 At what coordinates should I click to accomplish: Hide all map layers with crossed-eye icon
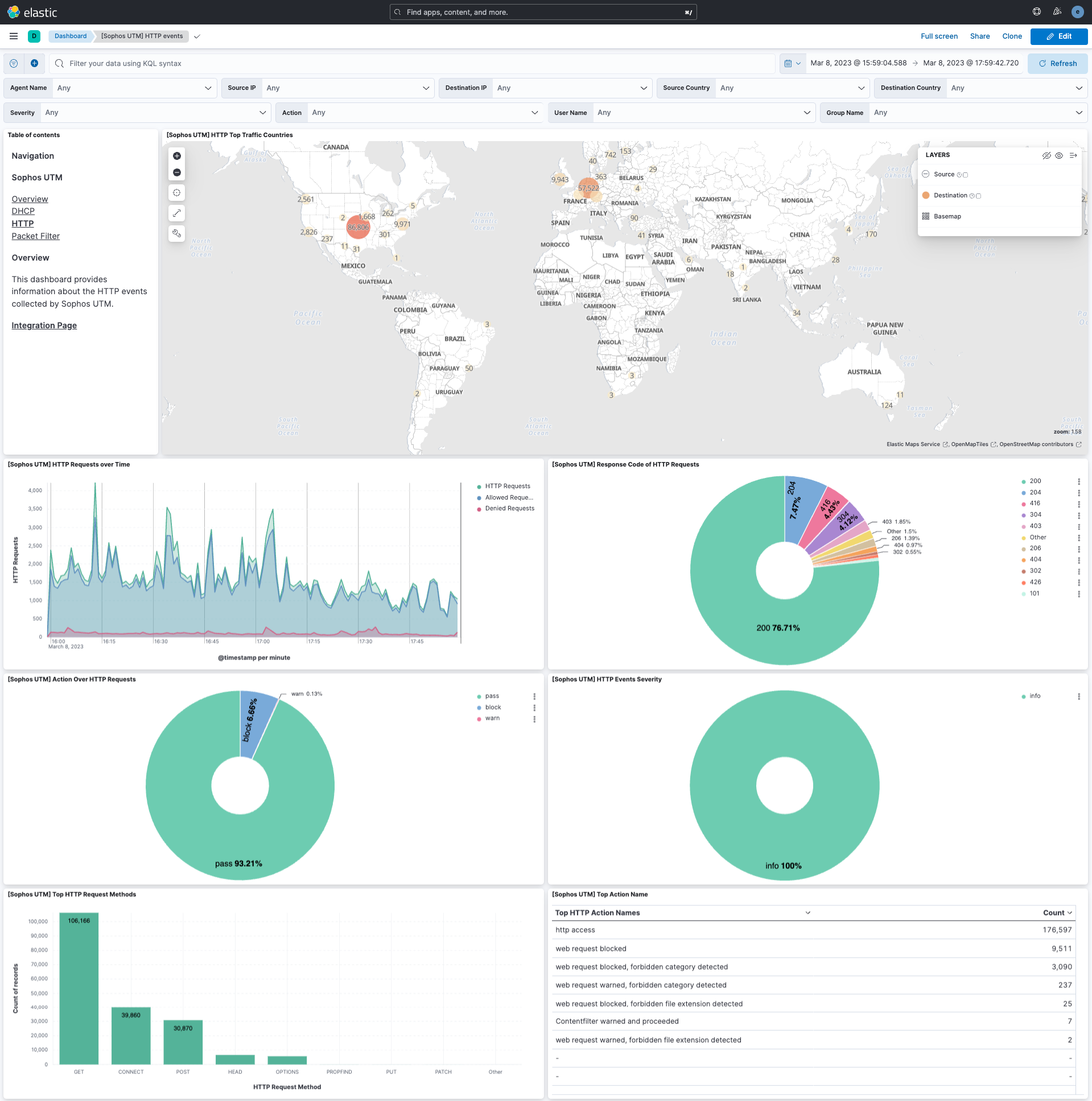(1046, 155)
